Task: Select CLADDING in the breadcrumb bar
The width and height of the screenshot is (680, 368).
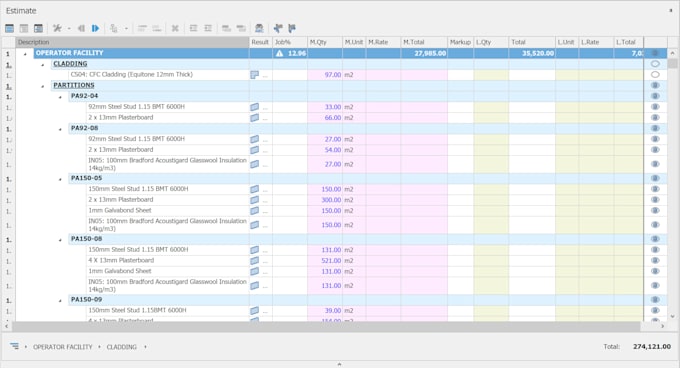Action: (x=121, y=347)
